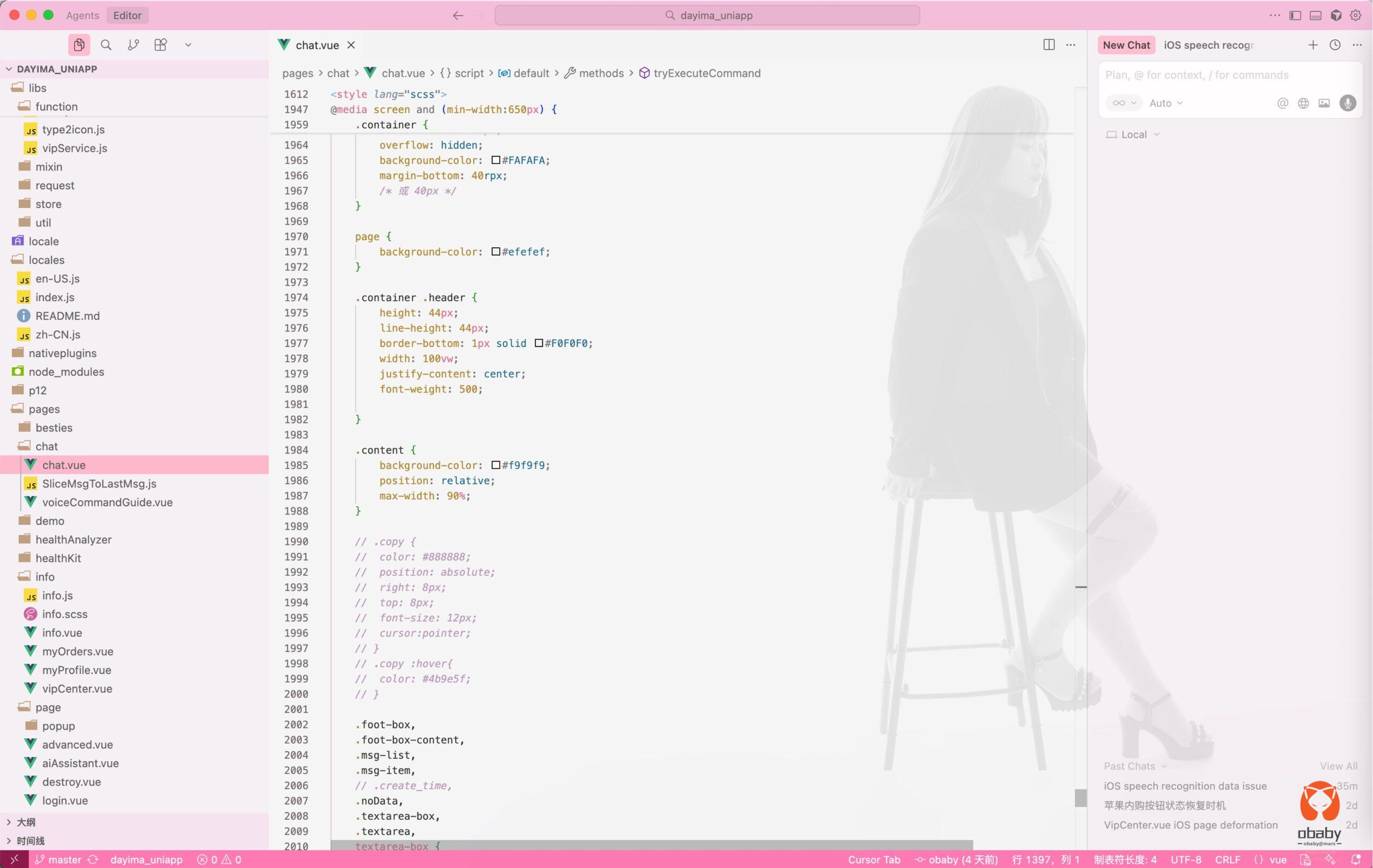Open the Source Control branch icon
This screenshot has width=1373, height=868.
tap(134, 45)
